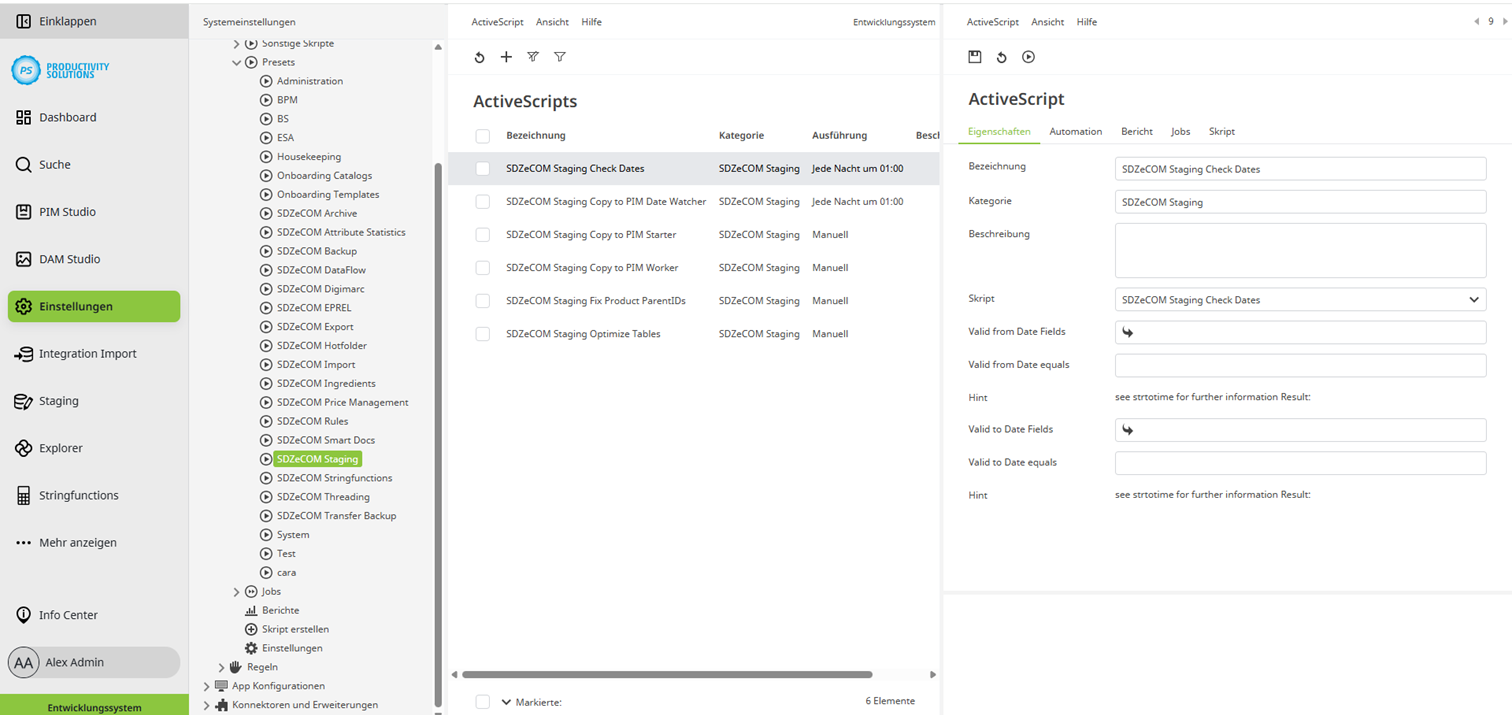The image size is (1512, 715).
Task: Collapse the Presets tree node
Action: pos(238,62)
